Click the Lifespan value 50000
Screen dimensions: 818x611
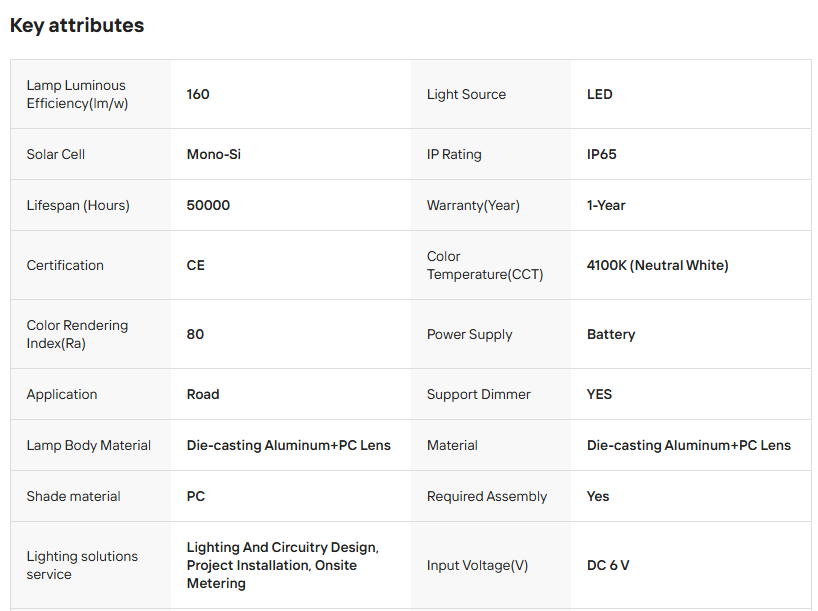[208, 205]
